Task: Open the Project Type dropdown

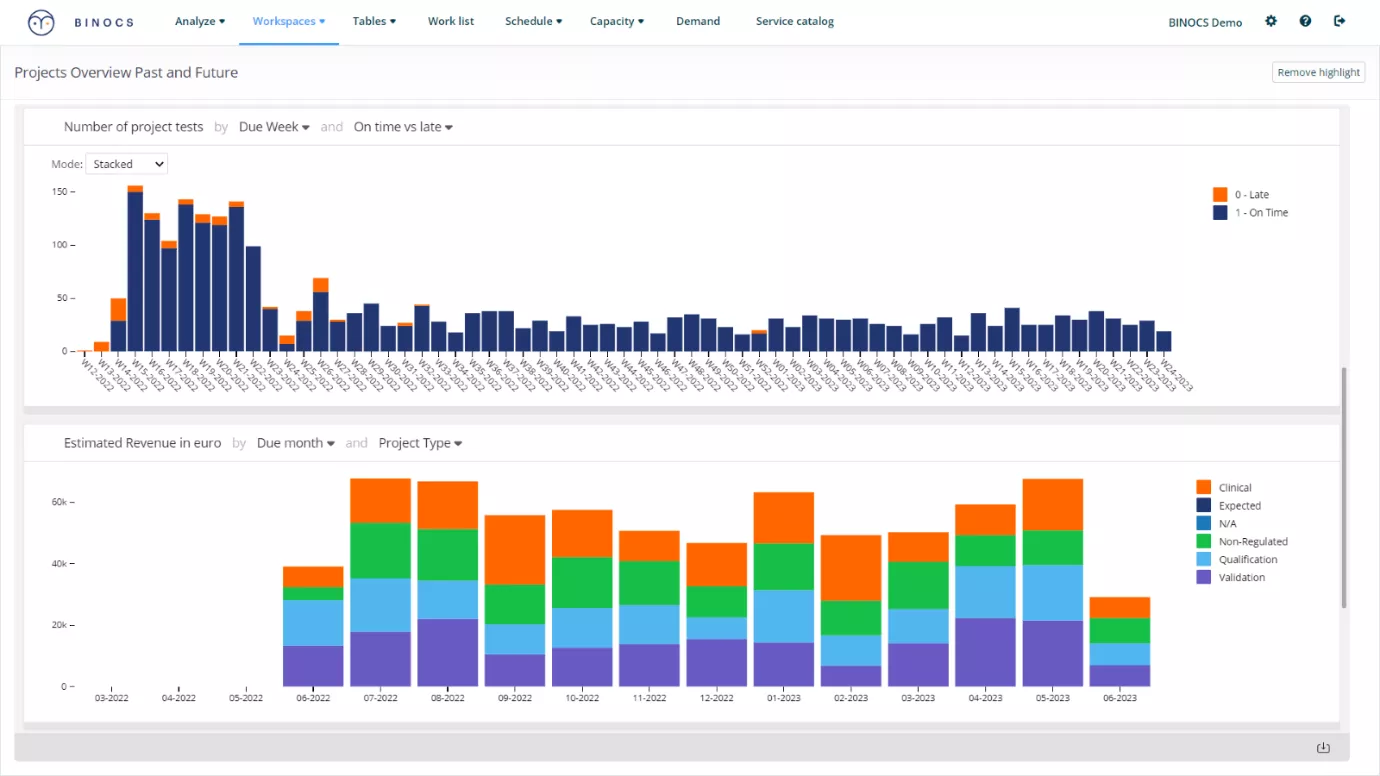Action: click(420, 443)
